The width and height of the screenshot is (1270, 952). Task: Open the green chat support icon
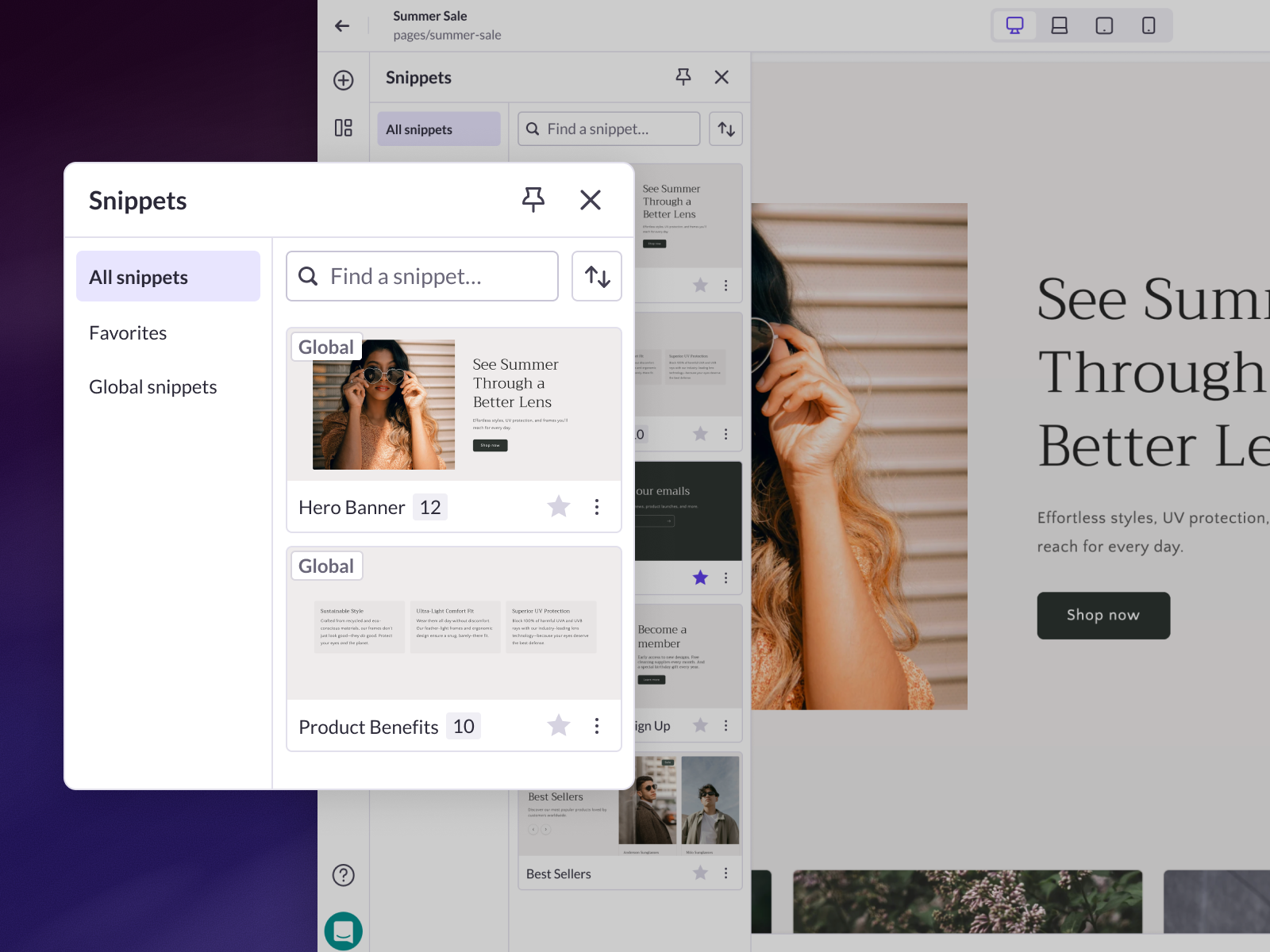[344, 931]
